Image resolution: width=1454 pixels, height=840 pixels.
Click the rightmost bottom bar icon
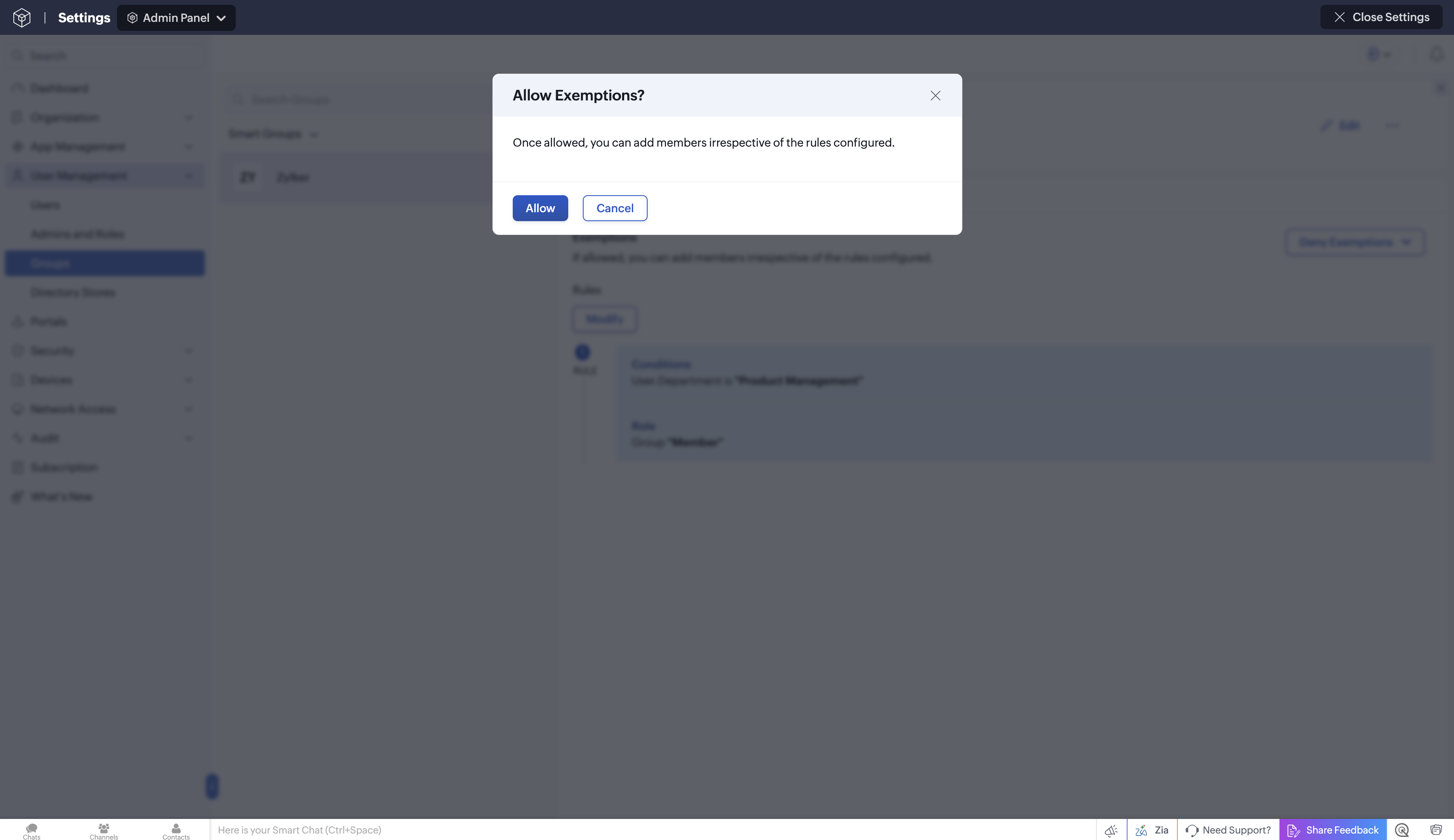point(1435,830)
